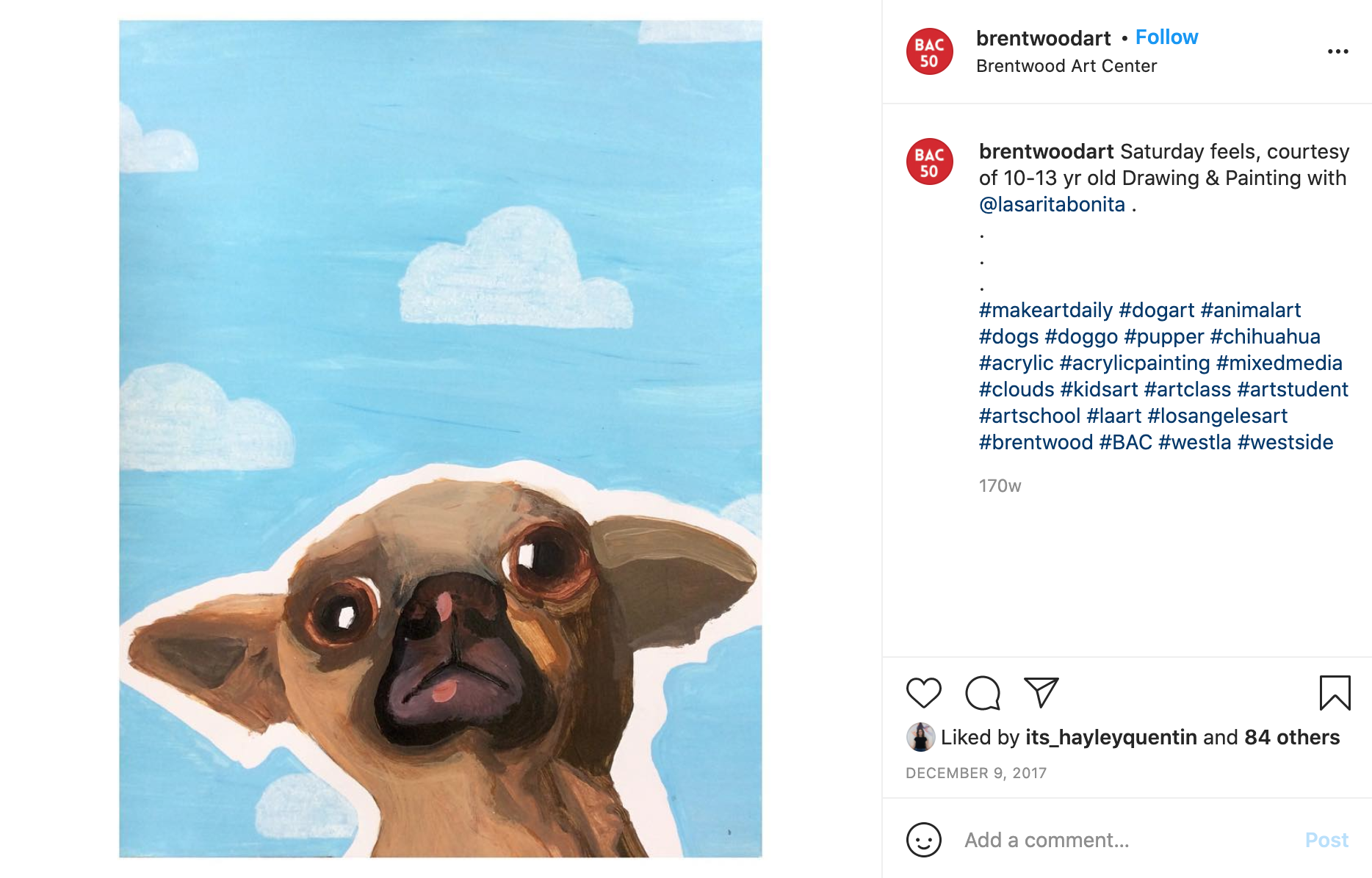Click the BAC 50 header profile avatar
Image resolution: width=1372 pixels, height=878 pixels.
[929, 52]
